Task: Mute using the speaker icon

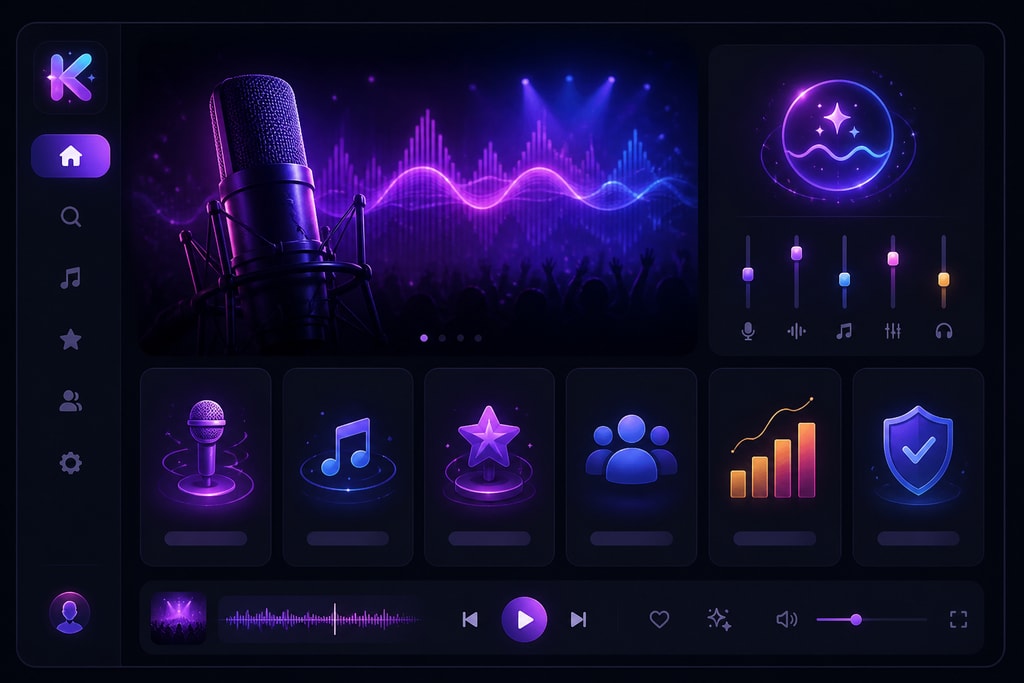Action: [x=786, y=619]
